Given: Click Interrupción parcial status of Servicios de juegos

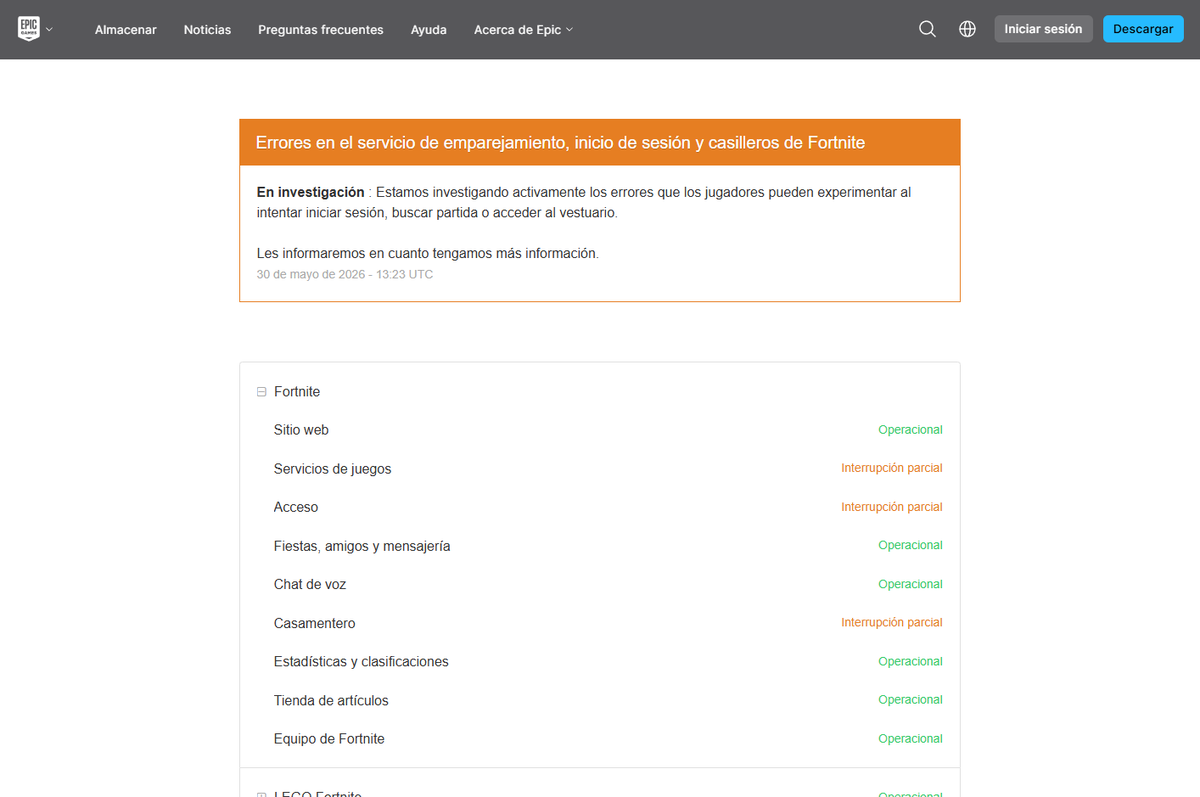Looking at the screenshot, I should coord(892,468).
